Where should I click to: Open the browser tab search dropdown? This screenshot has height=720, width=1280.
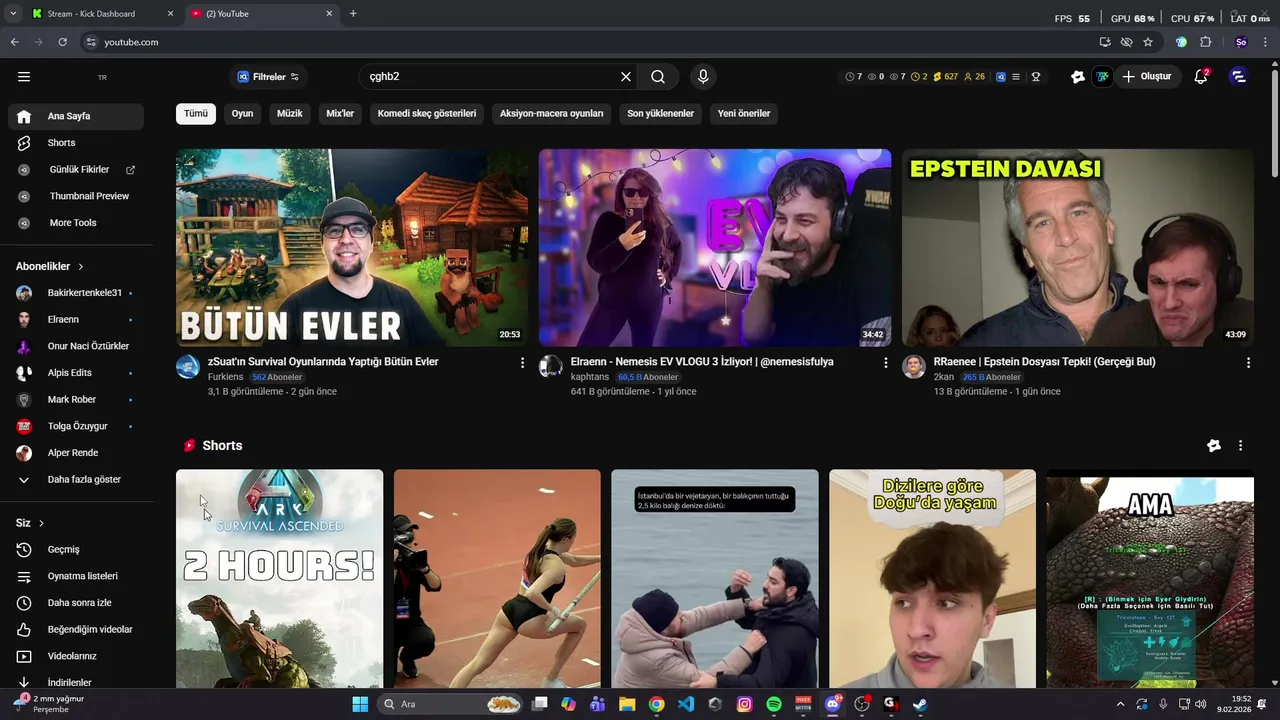coord(12,13)
